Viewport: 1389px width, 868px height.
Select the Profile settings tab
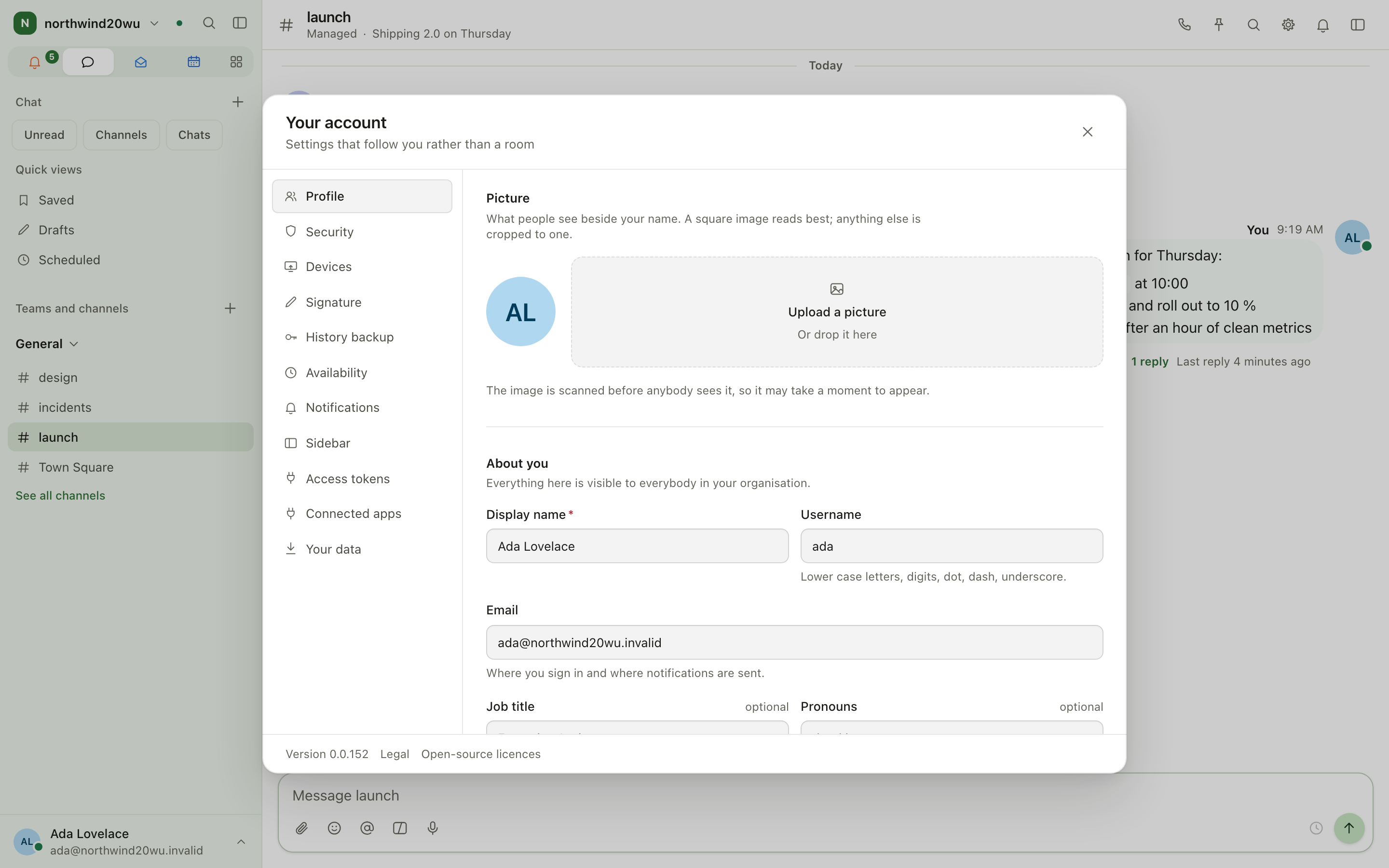pyautogui.click(x=362, y=196)
